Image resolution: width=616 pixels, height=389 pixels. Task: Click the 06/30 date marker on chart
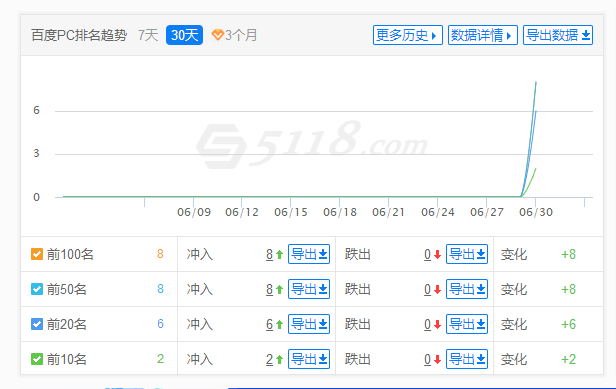536,212
